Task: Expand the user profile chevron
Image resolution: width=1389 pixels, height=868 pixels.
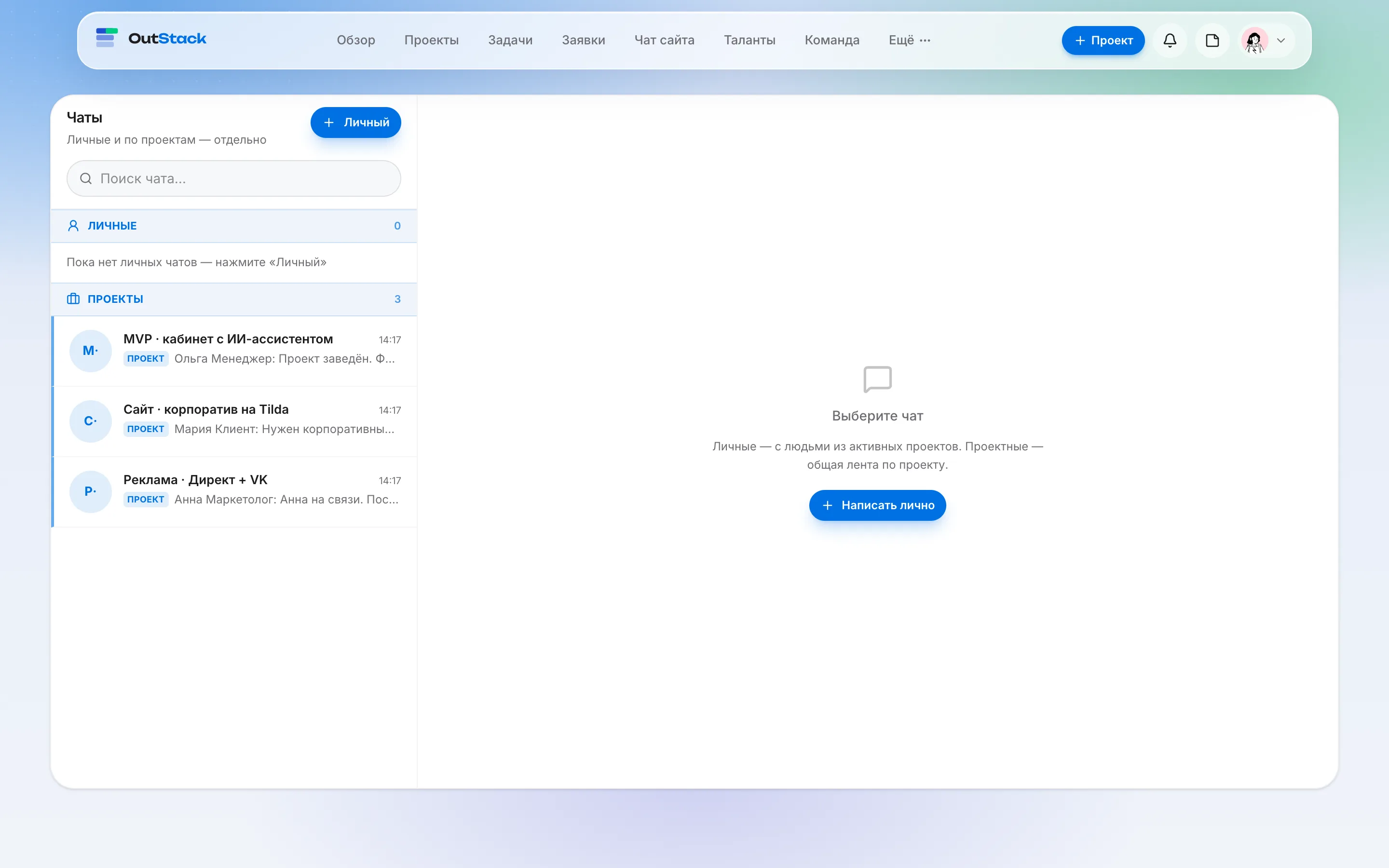Action: (x=1280, y=40)
